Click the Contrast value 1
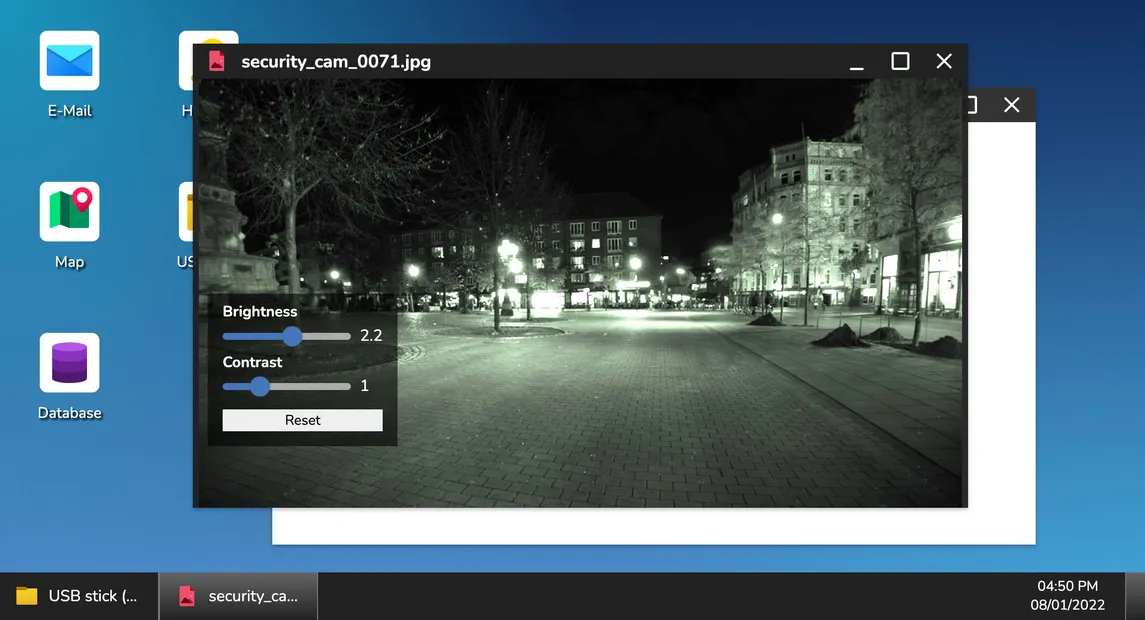The image size is (1145, 620). [364, 386]
